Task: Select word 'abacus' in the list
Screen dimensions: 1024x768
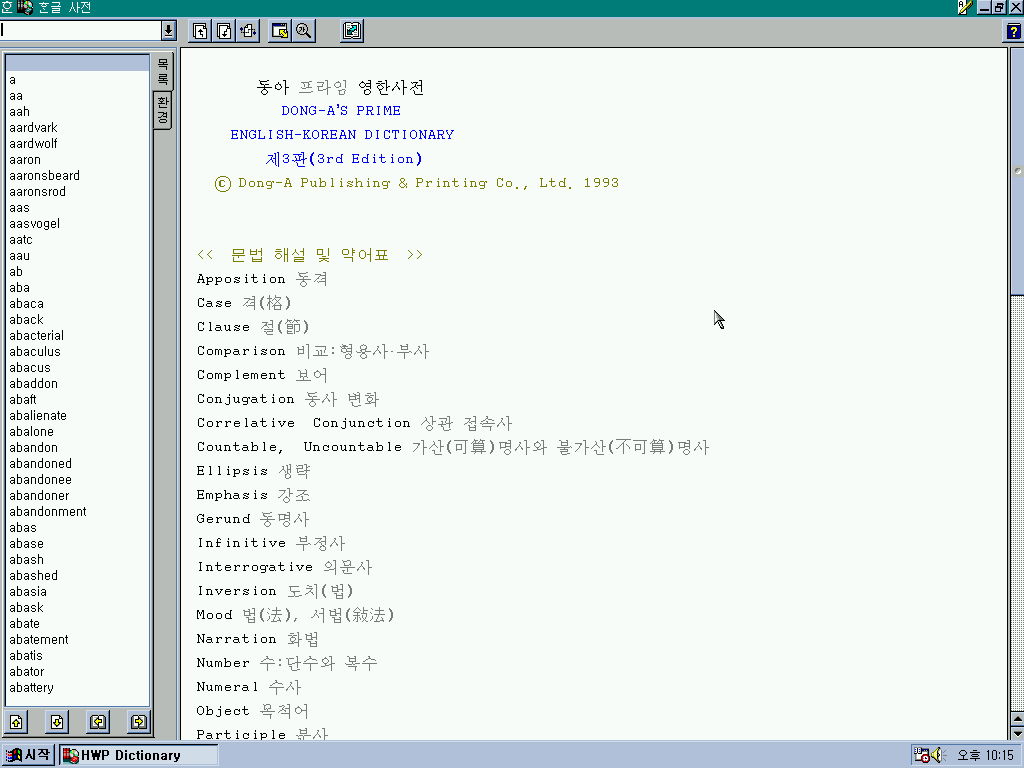Action: [30, 368]
